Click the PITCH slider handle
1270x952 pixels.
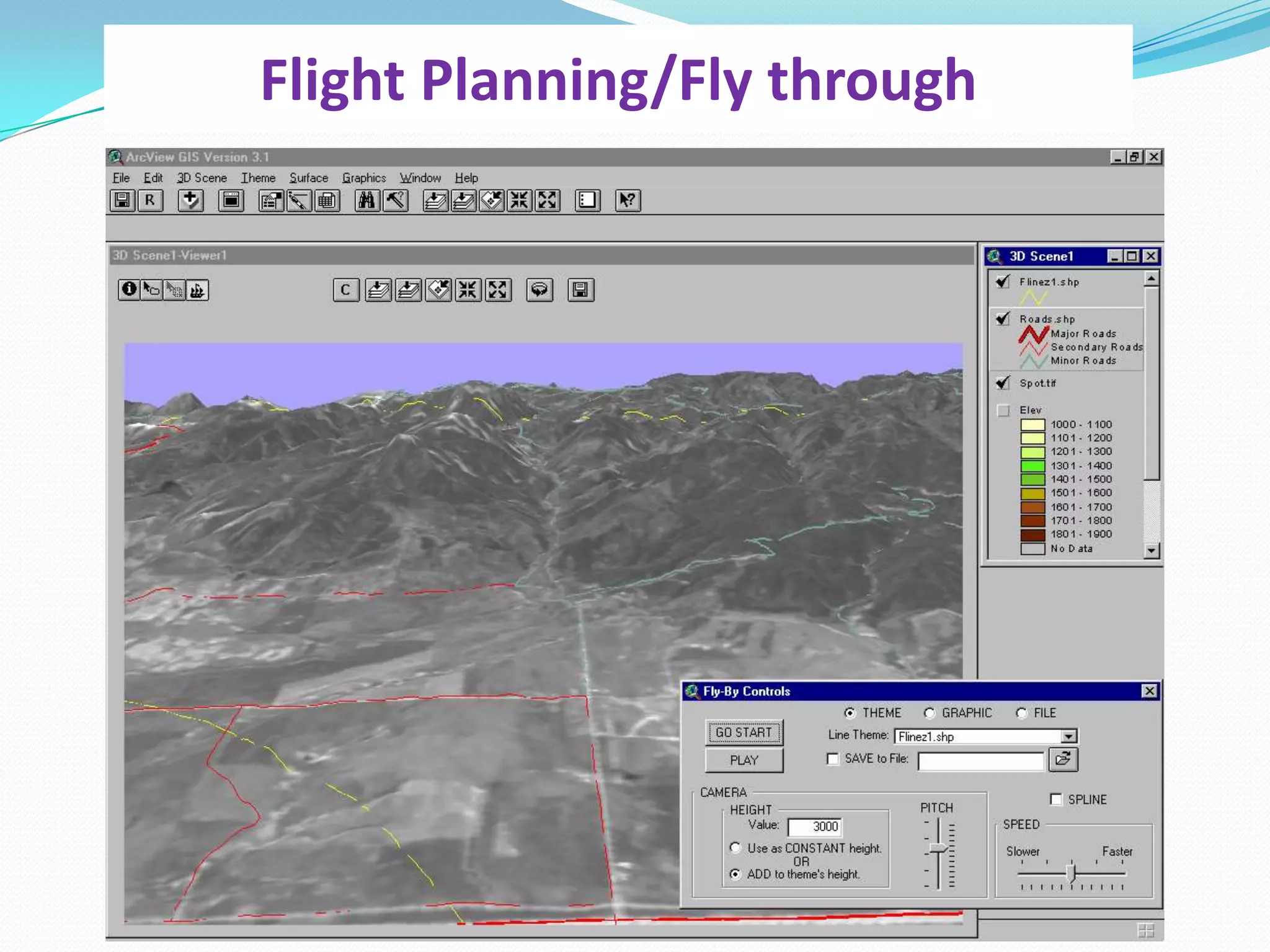(x=939, y=848)
